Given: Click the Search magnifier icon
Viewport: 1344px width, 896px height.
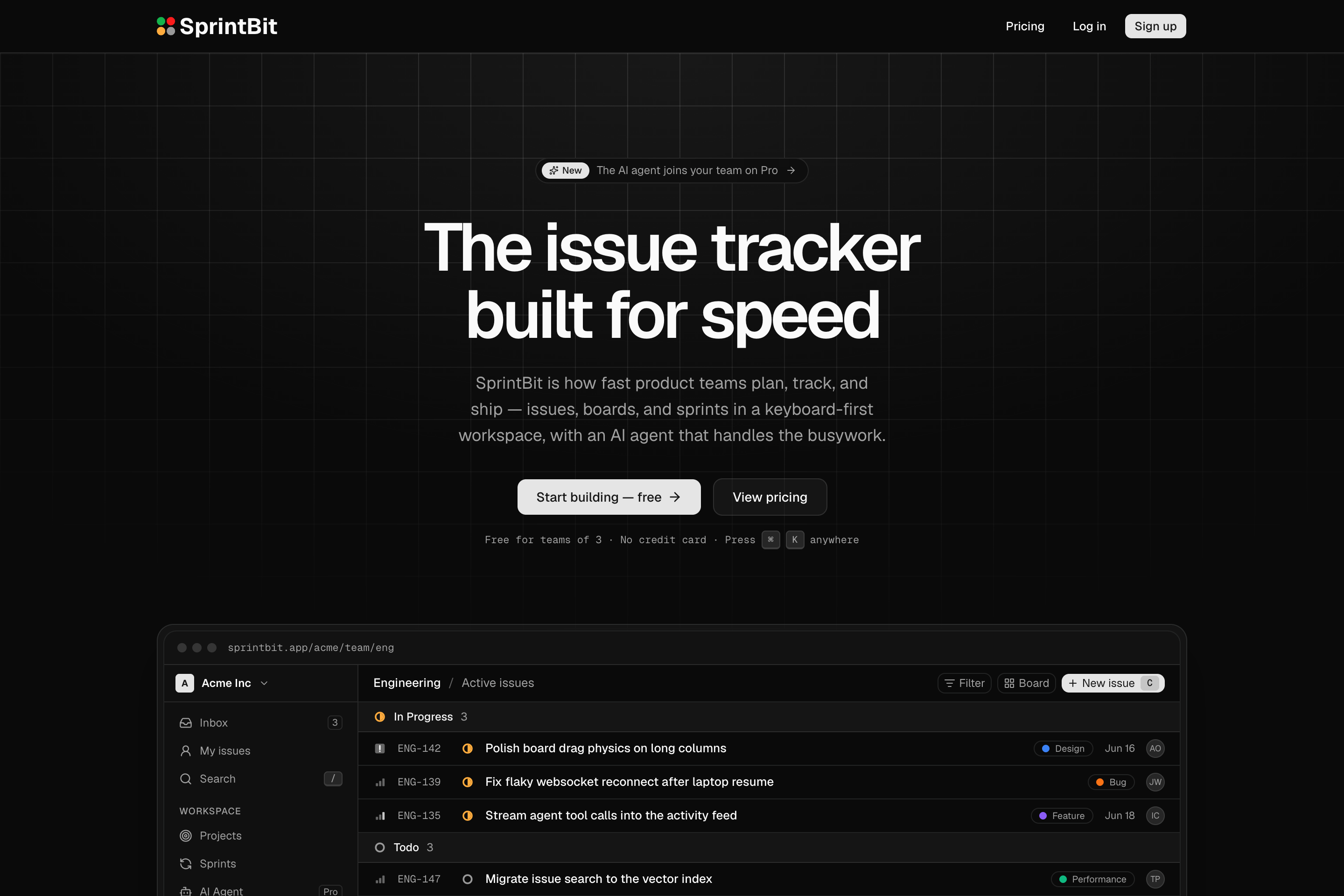Looking at the screenshot, I should tap(186, 779).
